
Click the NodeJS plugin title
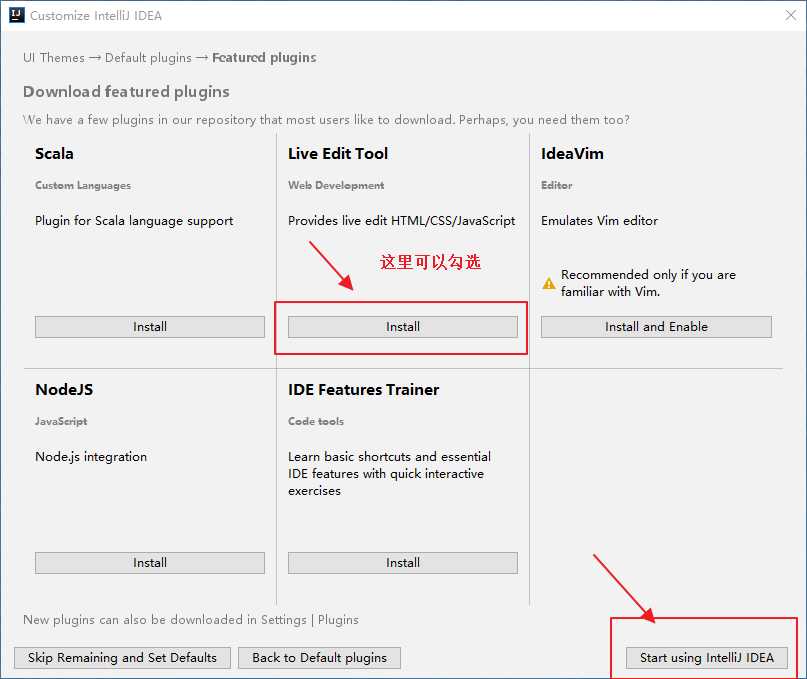coord(64,390)
